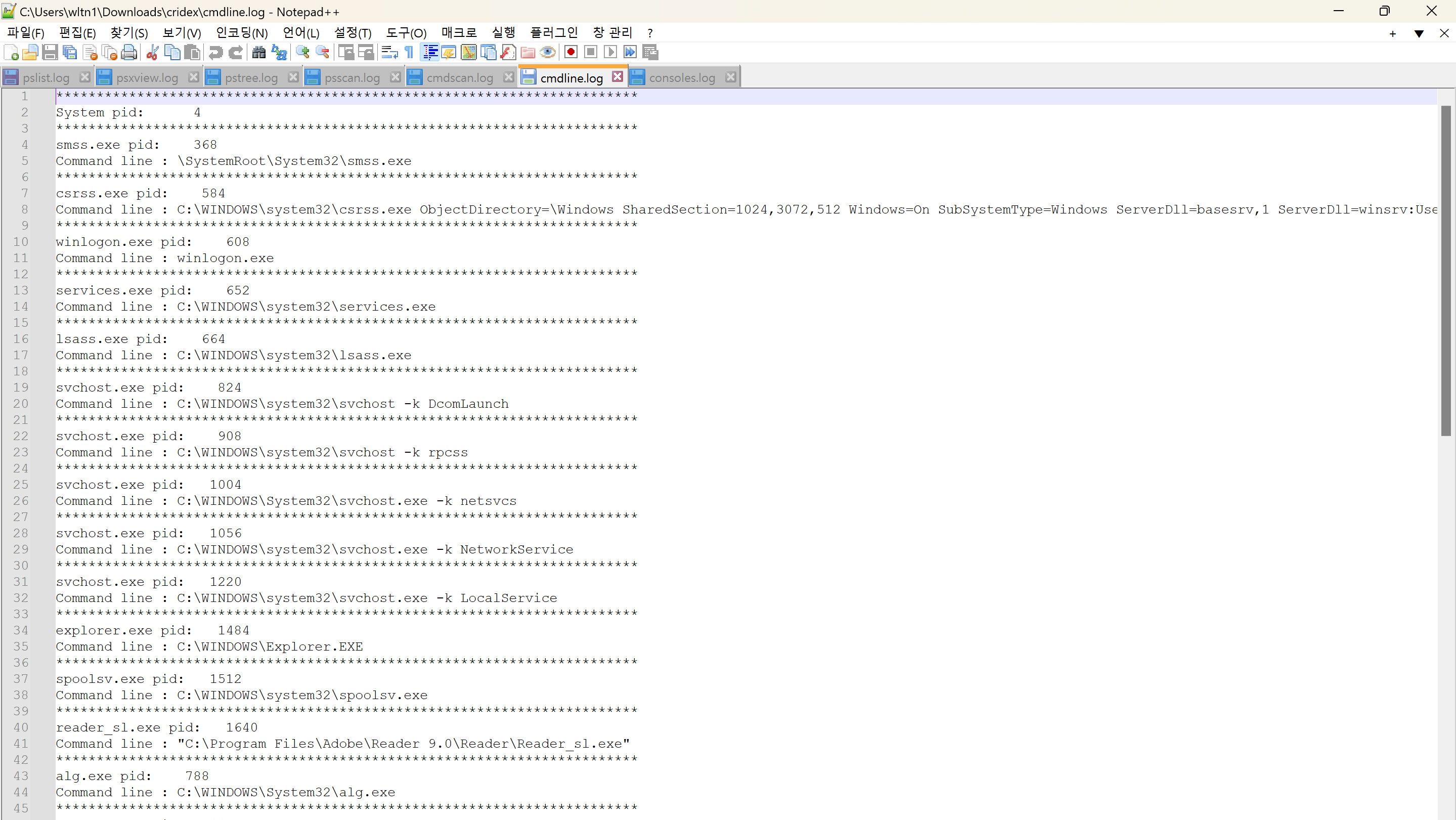Open the 파일(F) menu
Image resolution: width=1456 pixels, height=820 pixels.
click(x=26, y=33)
